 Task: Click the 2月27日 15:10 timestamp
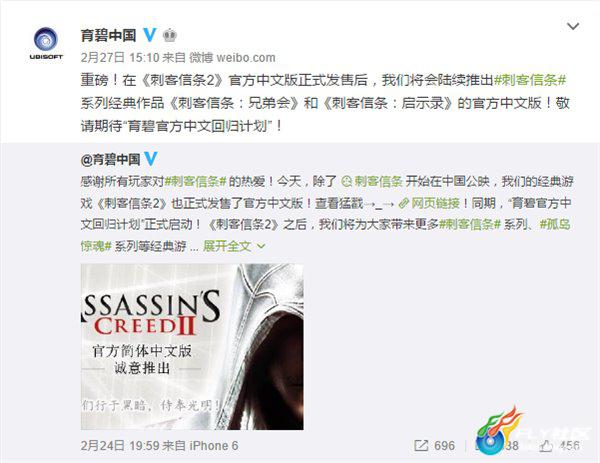pyautogui.click(x=119, y=57)
